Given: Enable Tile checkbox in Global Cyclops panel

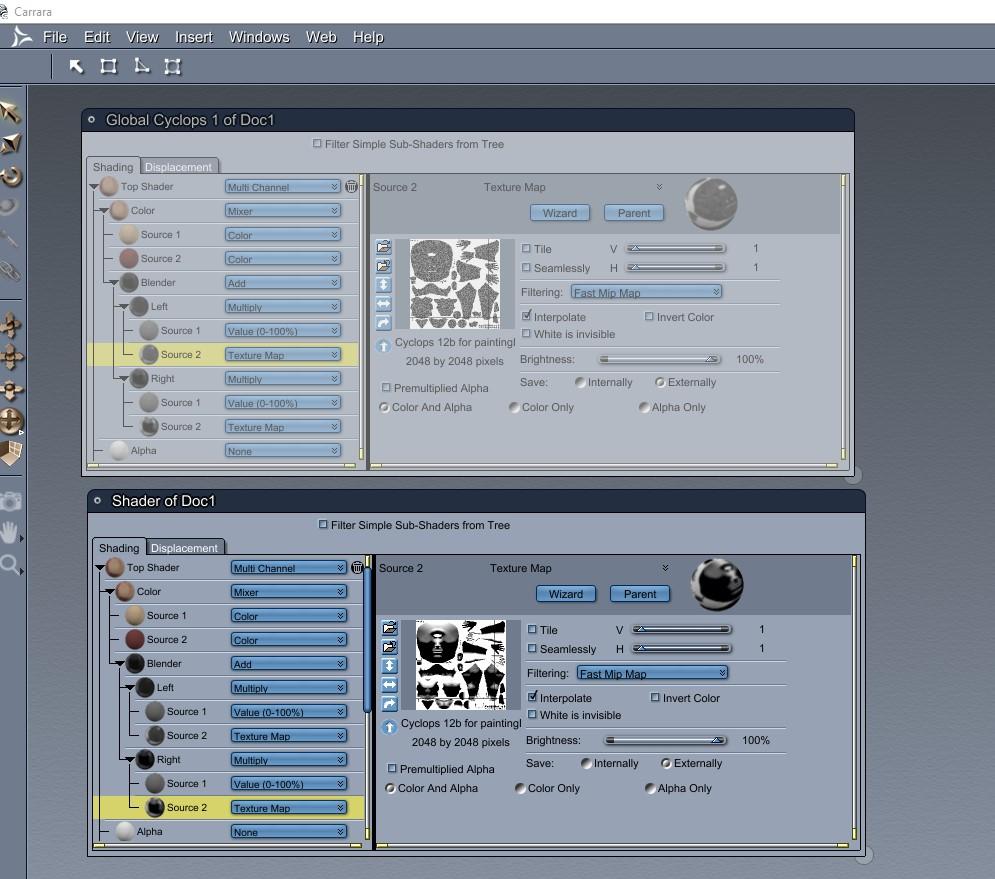Looking at the screenshot, I should point(526,248).
